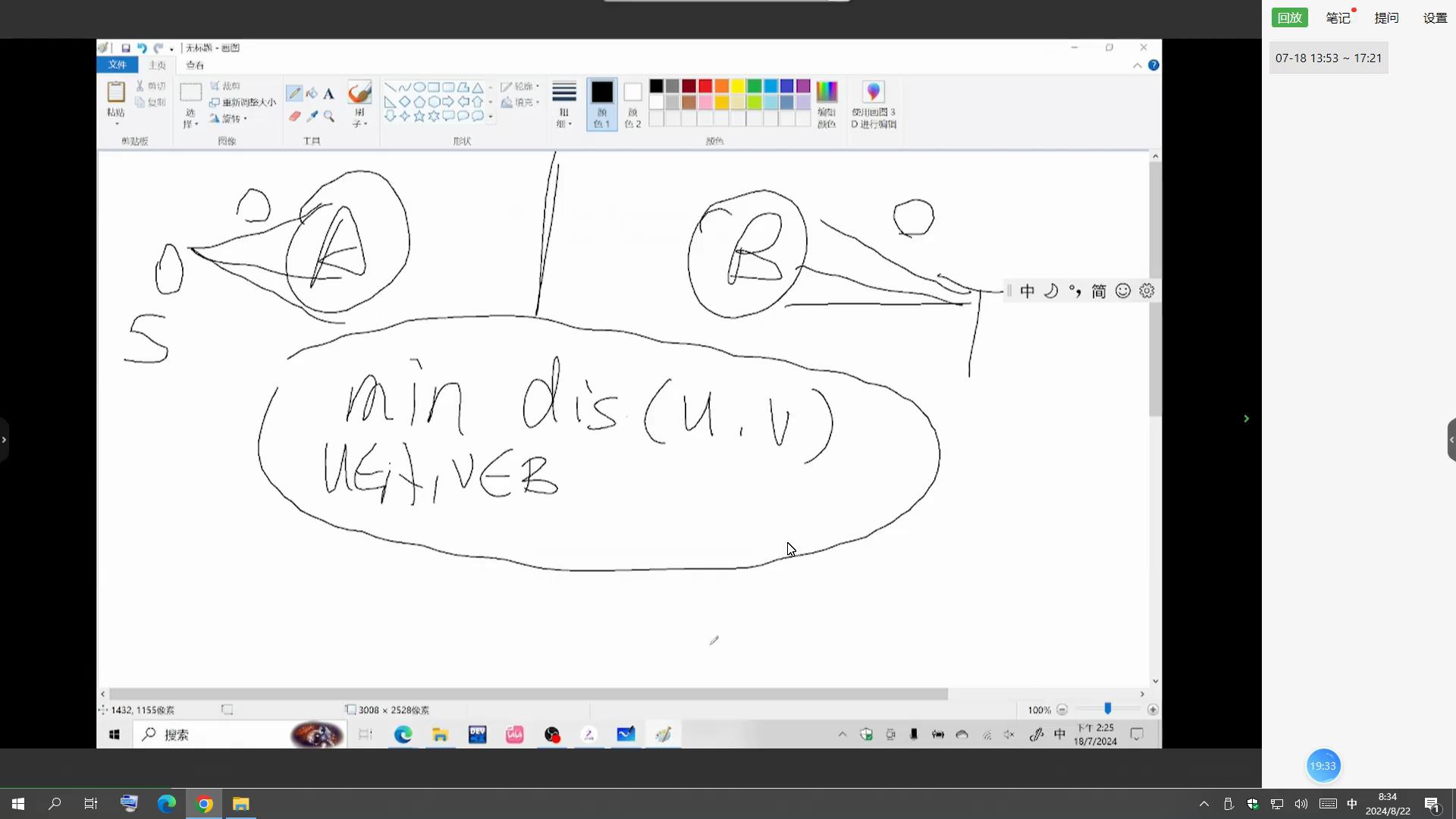This screenshot has width=1456, height=819.
Task: Choose the red color swatch in palette
Action: [x=705, y=86]
